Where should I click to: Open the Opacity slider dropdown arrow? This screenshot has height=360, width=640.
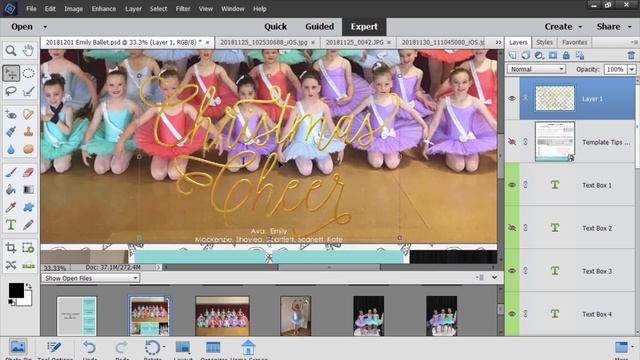[x=632, y=69]
